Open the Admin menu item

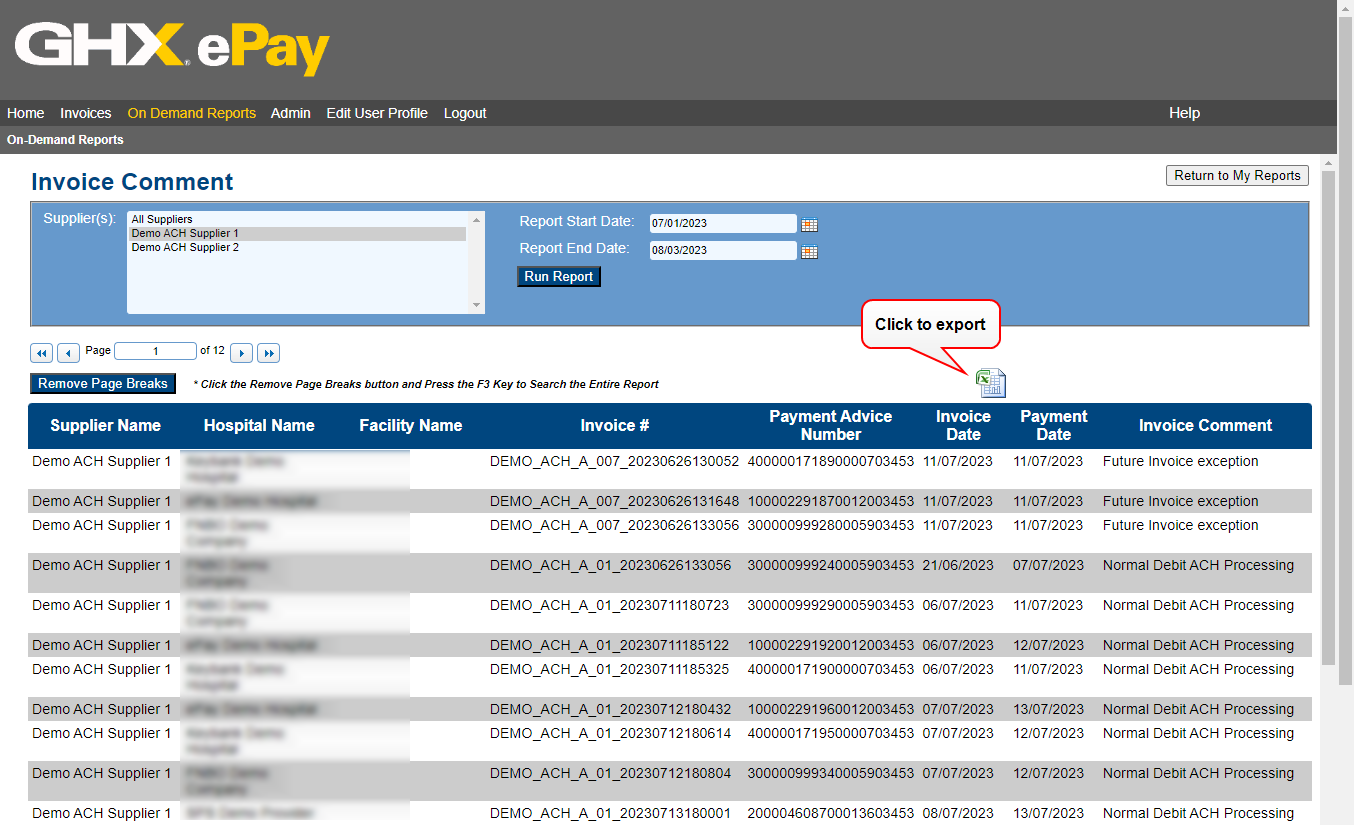pos(290,113)
